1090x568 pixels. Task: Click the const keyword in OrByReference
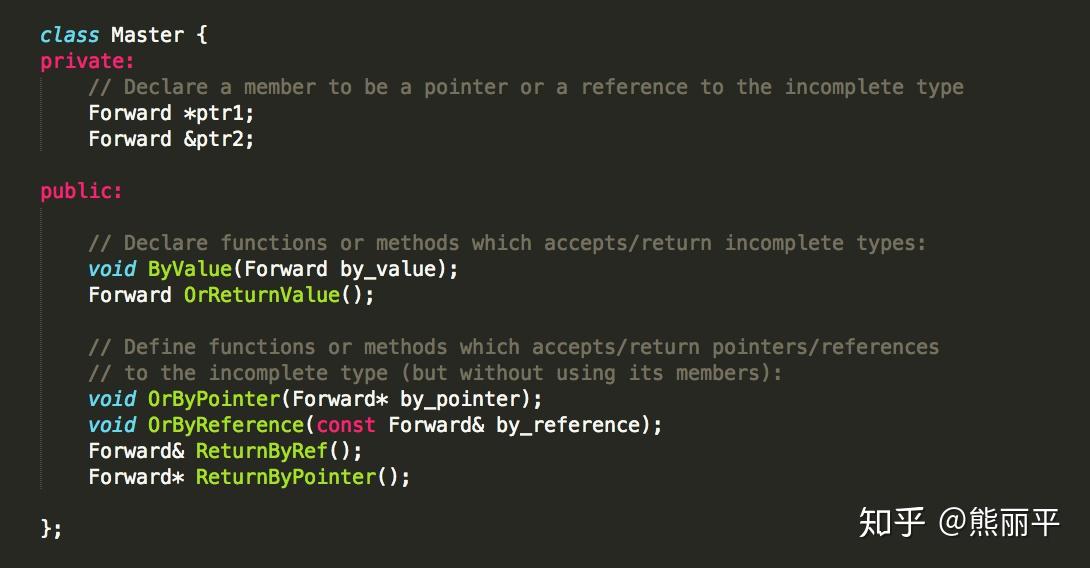click(345, 425)
